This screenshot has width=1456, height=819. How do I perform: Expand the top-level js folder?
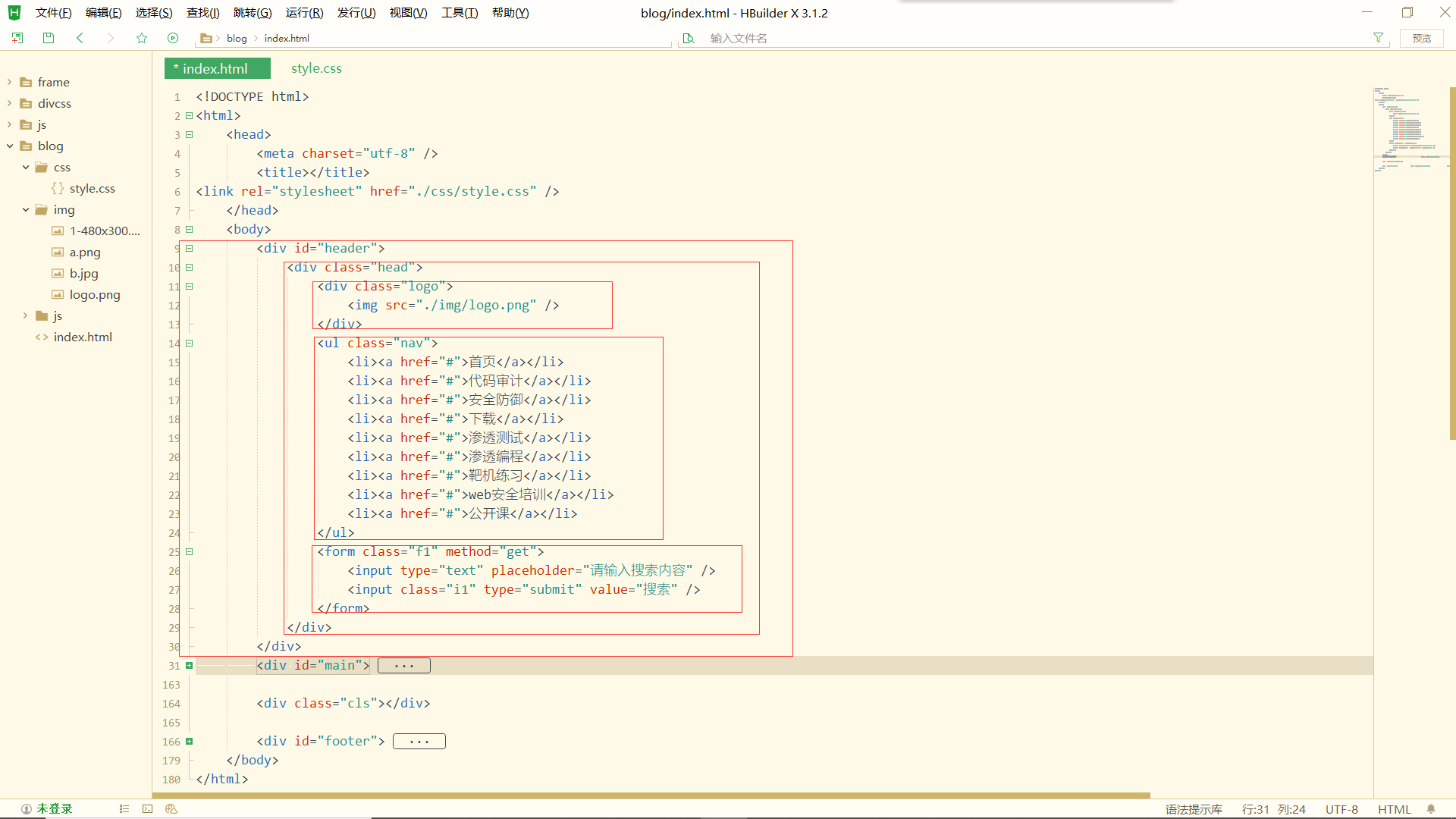pyautogui.click(x=9, y=124)
